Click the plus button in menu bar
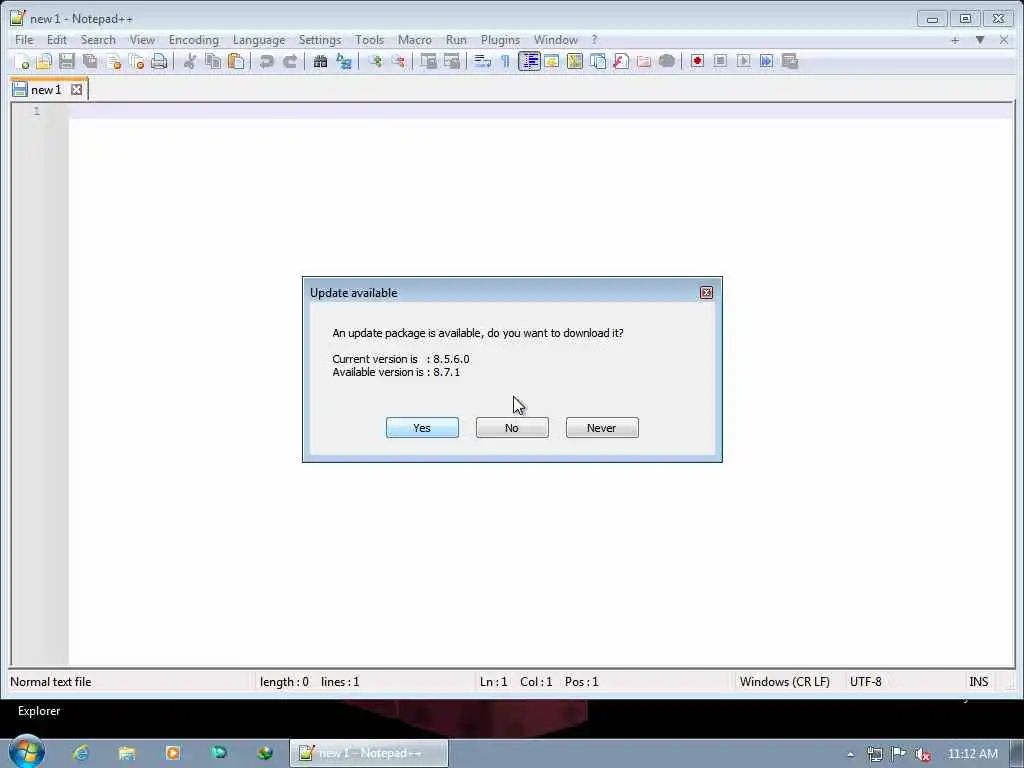The image size is (1024, 768). (955, 40)
